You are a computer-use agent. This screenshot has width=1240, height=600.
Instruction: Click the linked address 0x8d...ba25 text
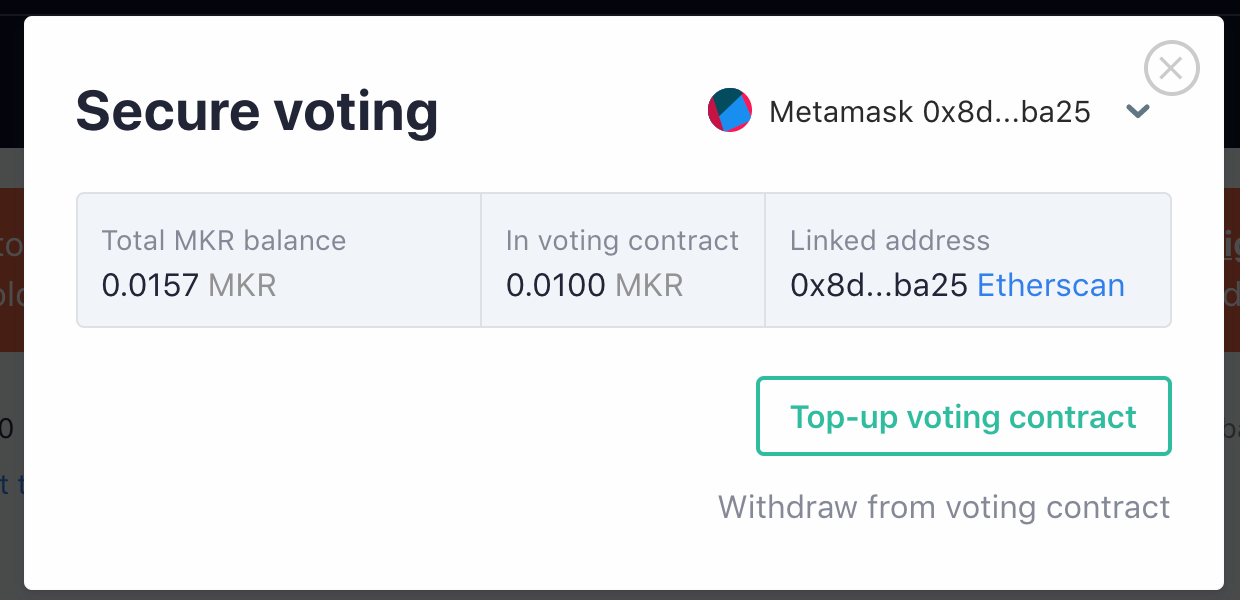(879, 286)
